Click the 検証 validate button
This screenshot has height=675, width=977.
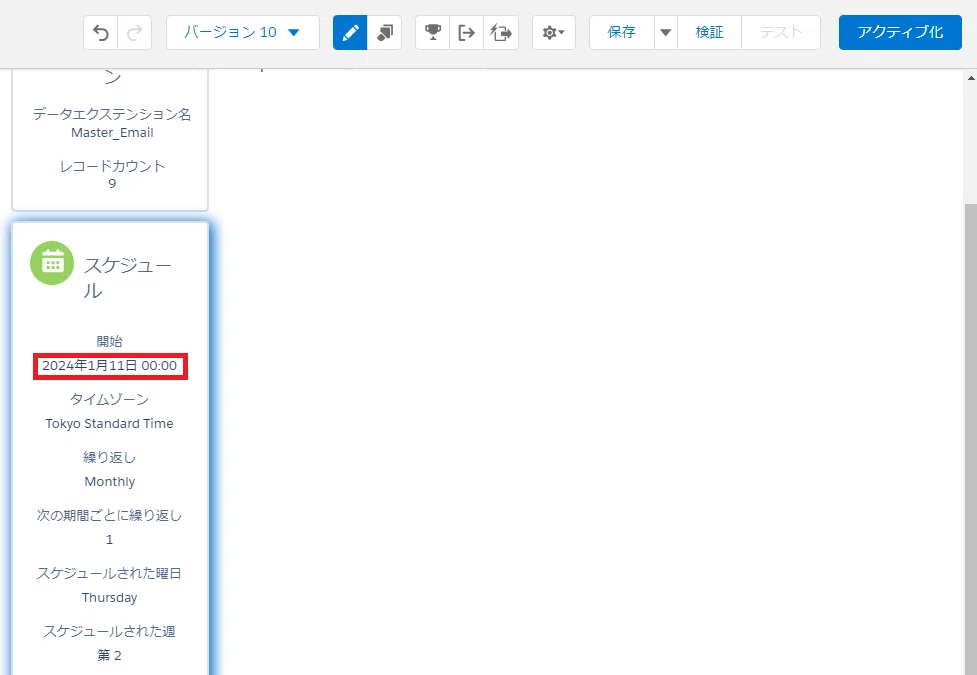[709, 32]
